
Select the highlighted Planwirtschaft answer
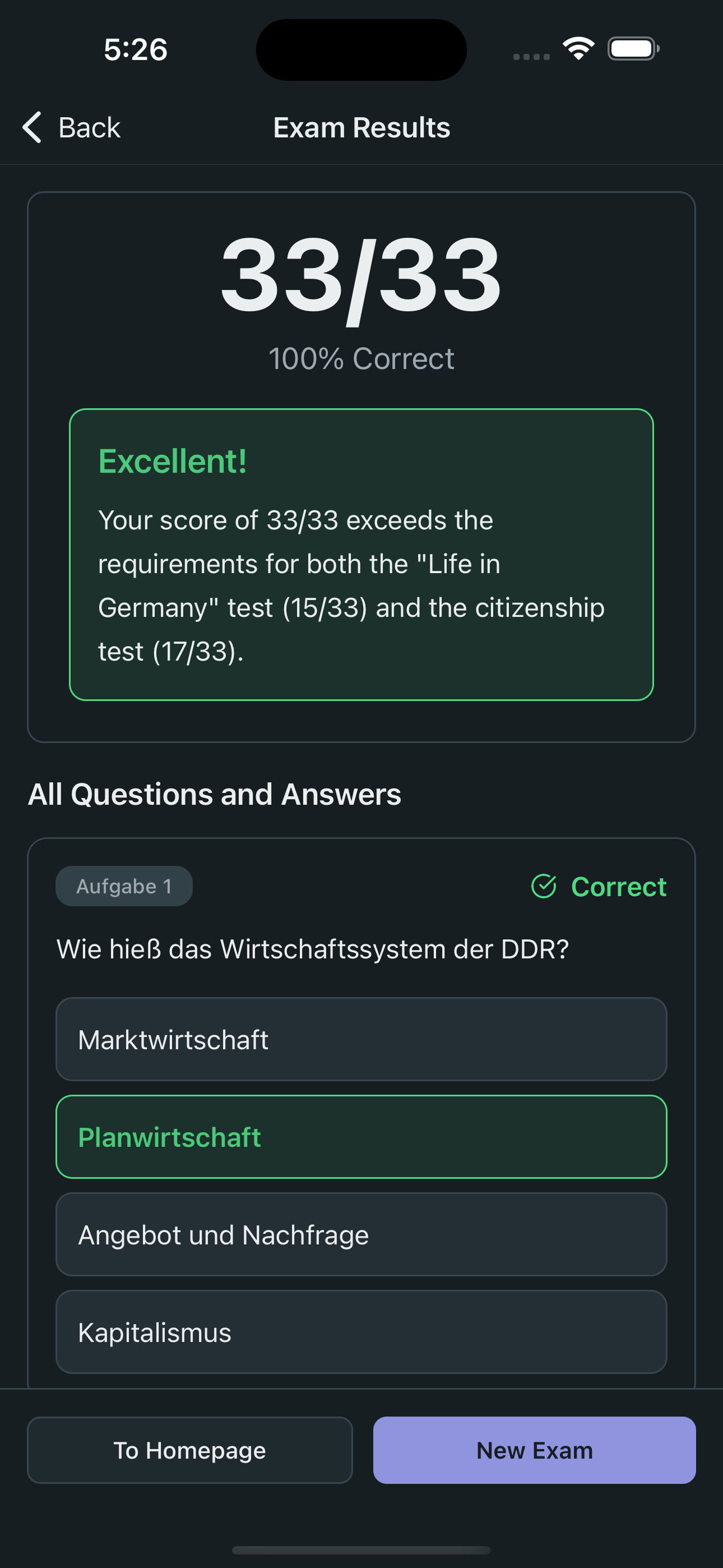[x=361, y=1136]
